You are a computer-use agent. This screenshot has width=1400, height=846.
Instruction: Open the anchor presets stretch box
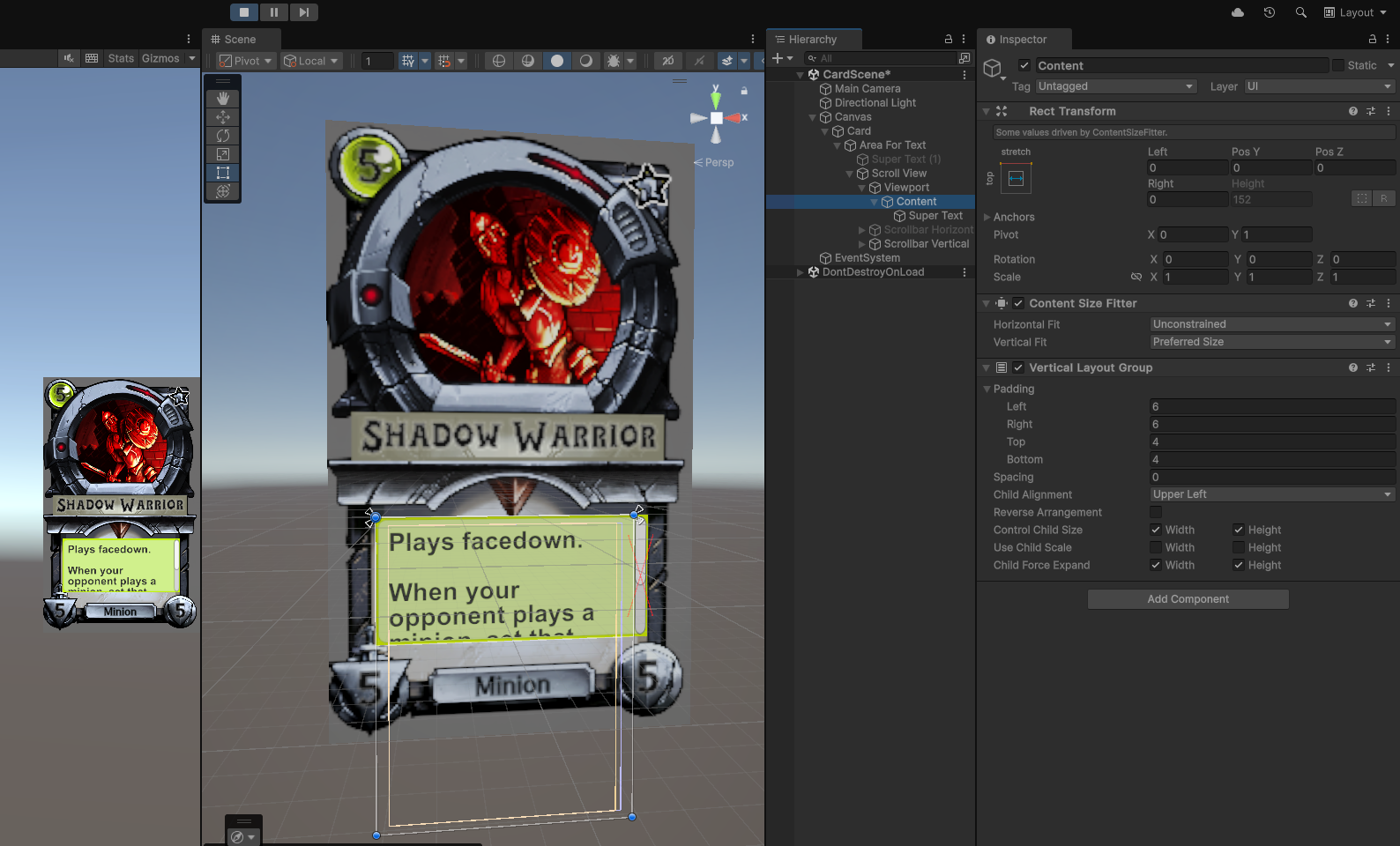pos(1016,179)
